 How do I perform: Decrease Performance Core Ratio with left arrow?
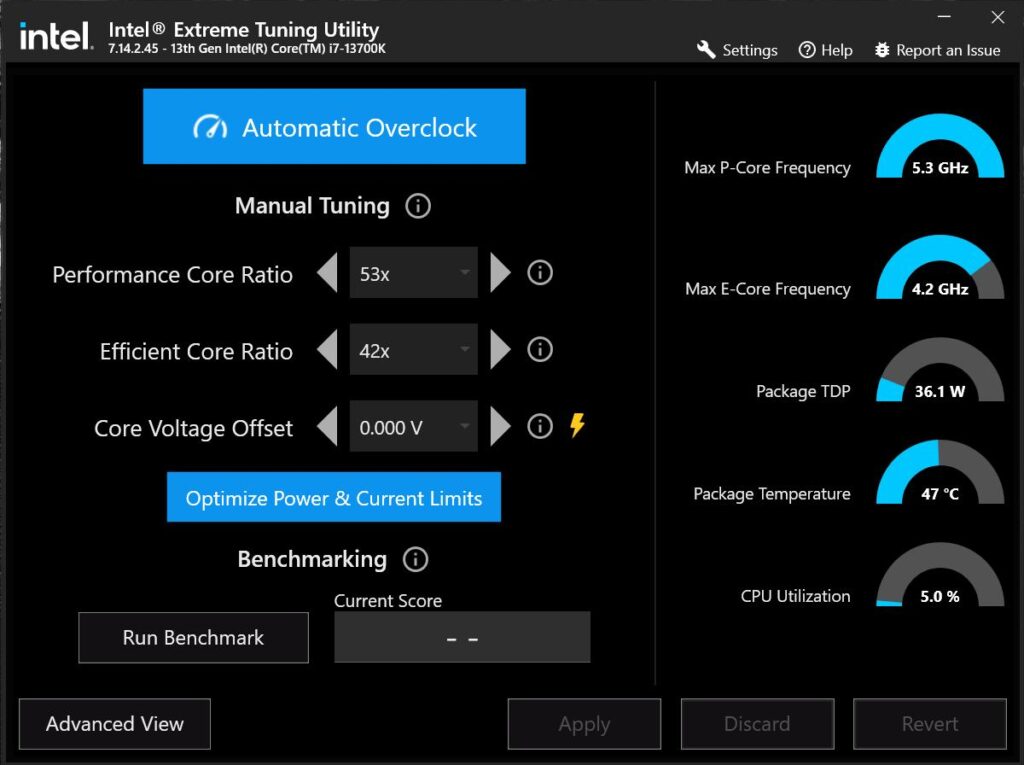pyautogui.click(x=327, y=273)
